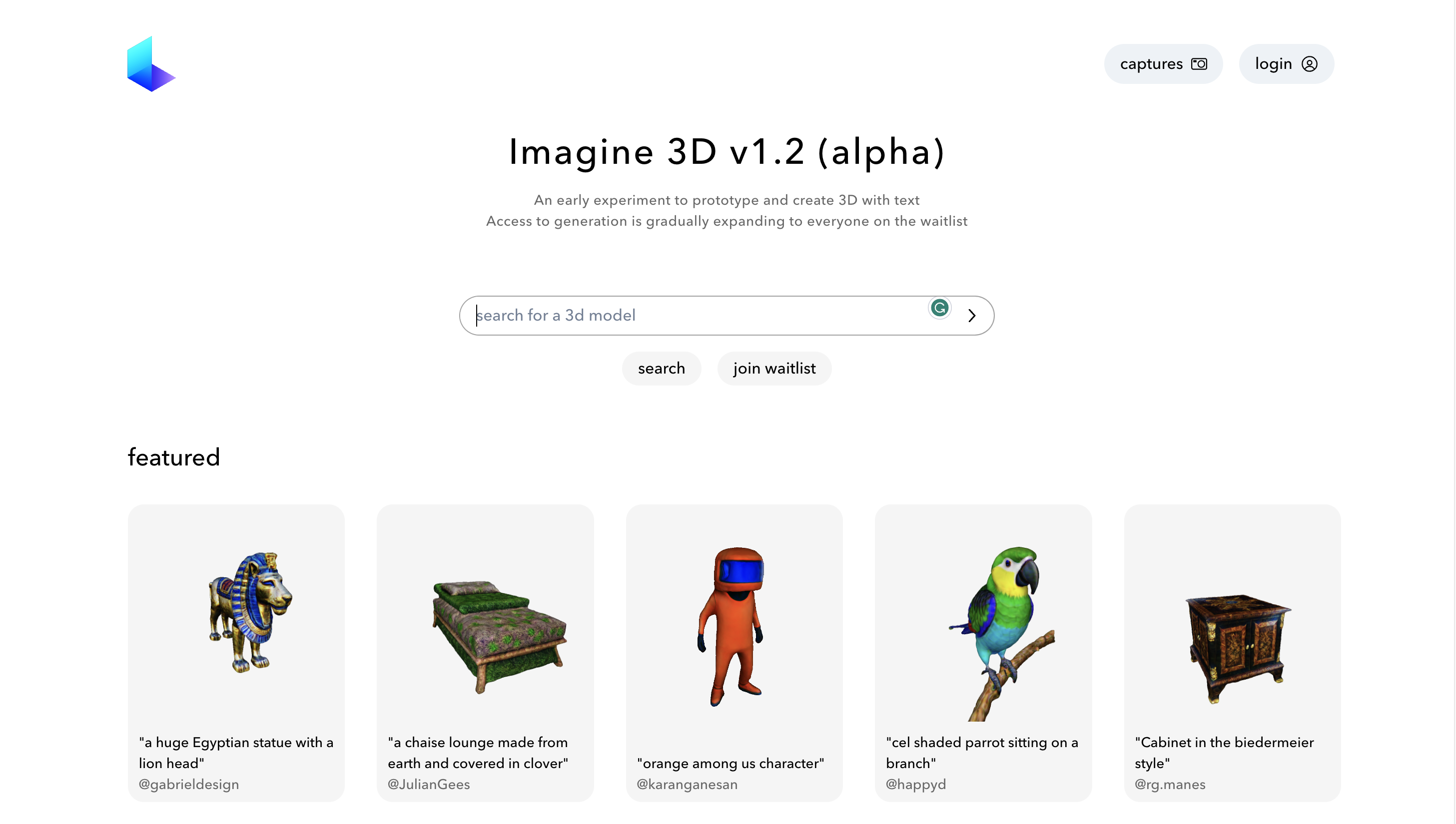Click the captures button in navigation
The image size is (1456, 824).
pyautogui.click(x=1163, y=64)
